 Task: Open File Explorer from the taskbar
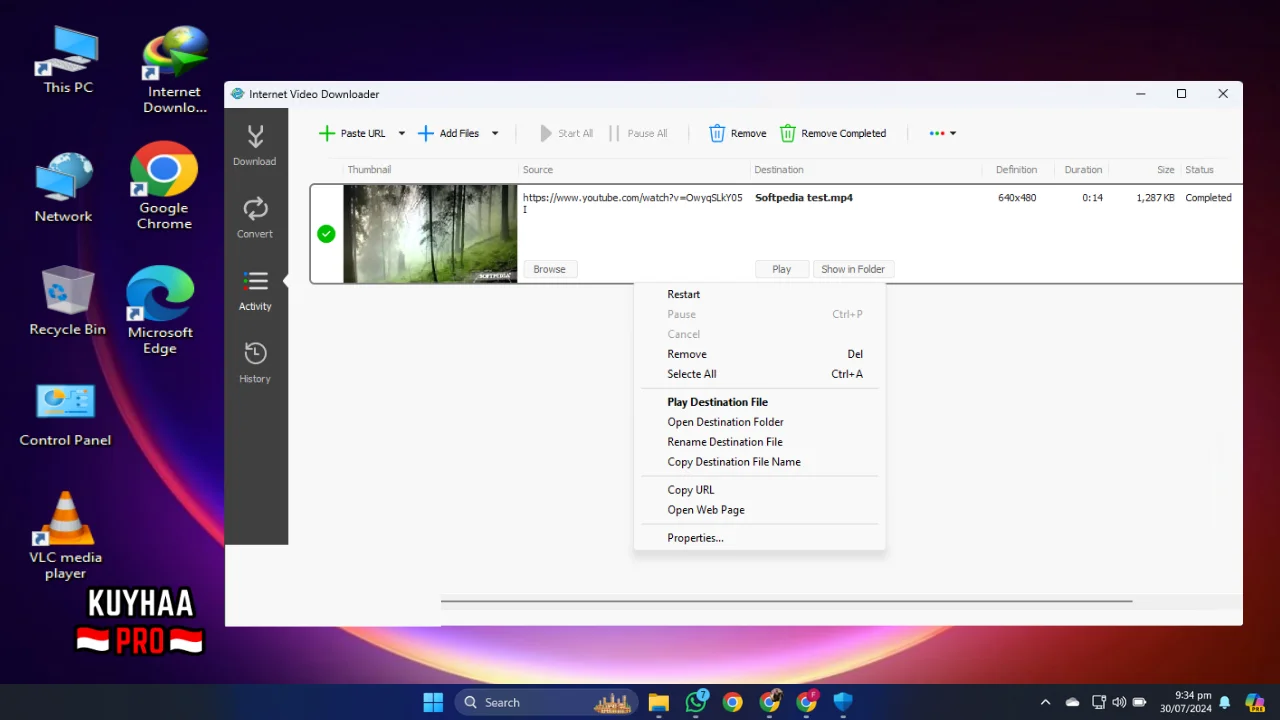pyautogui.click(x=658, y=702)
